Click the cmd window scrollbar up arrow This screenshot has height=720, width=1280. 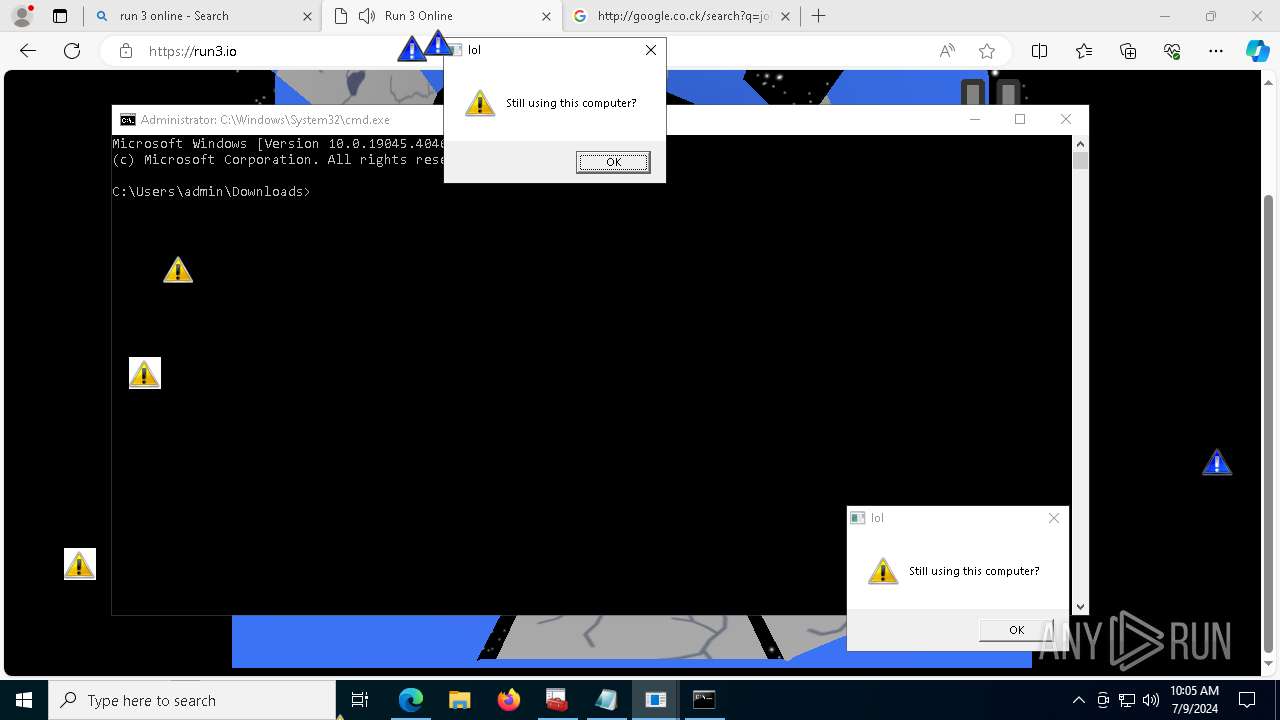point(1080,145)
